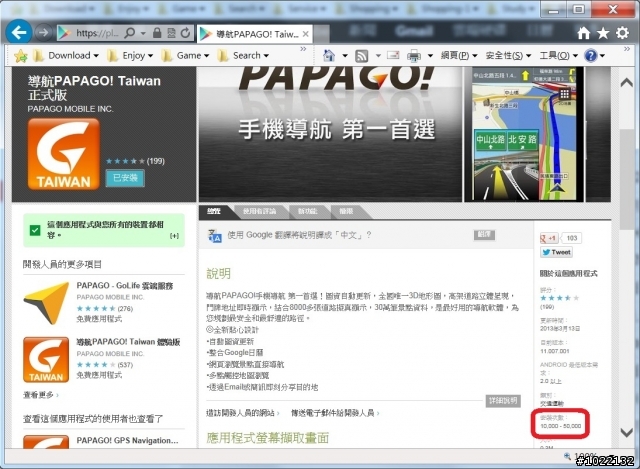This screenshot has width=640, height=469.
Task: Expand the RSS feeds dropdown arrow
Action: click(x=378, y=56)
